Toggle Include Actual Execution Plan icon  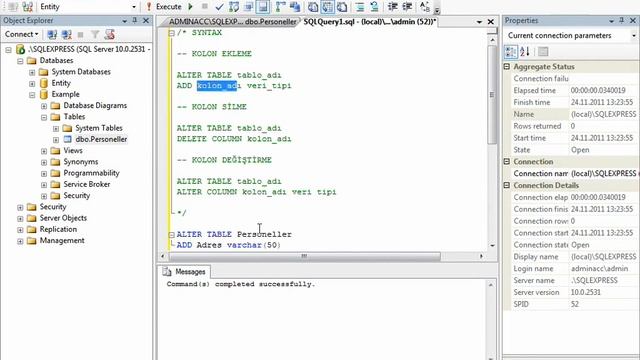[x=280, y=7]
